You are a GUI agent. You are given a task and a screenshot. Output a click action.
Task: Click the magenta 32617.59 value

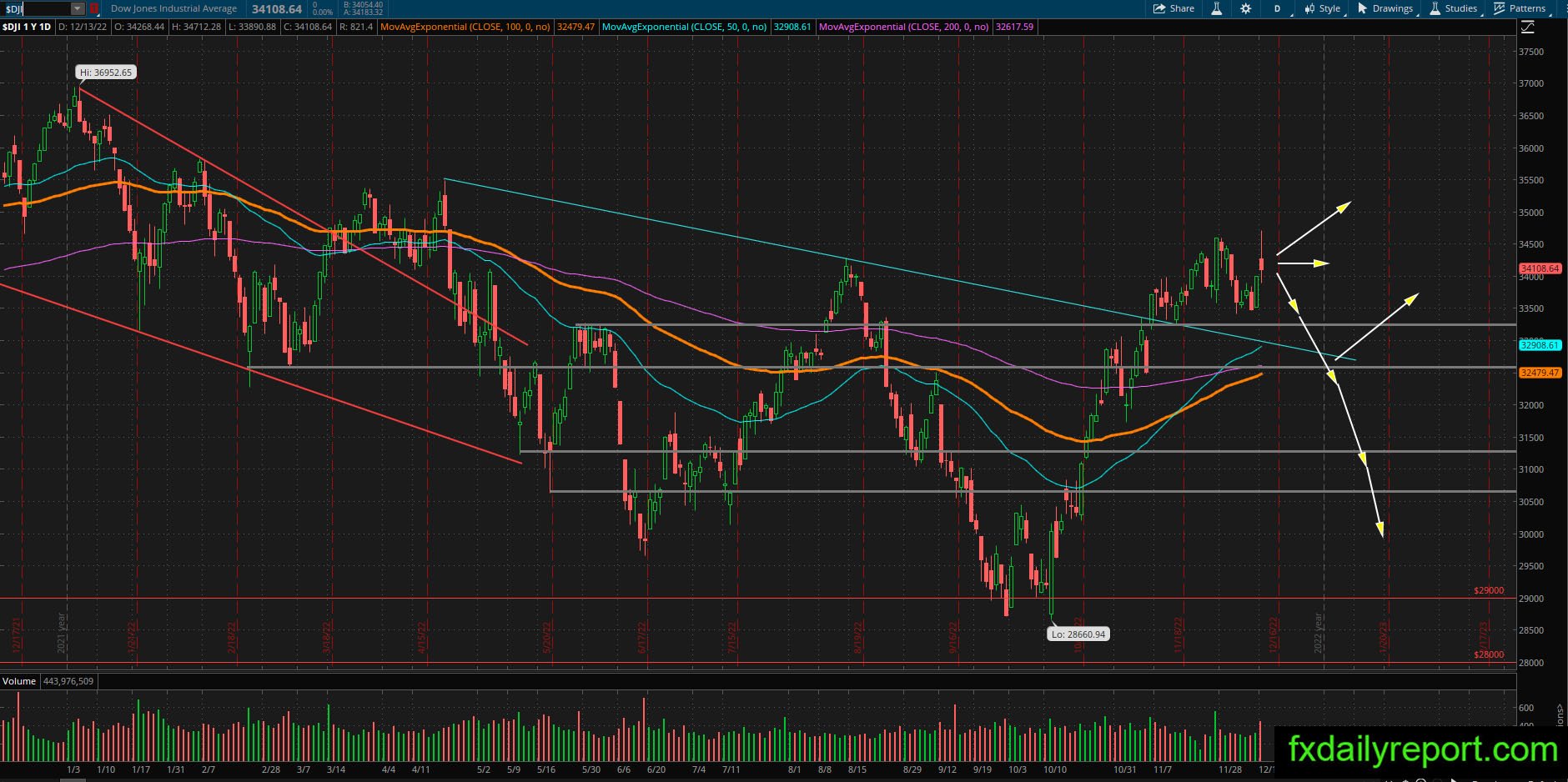[1014, 27]
